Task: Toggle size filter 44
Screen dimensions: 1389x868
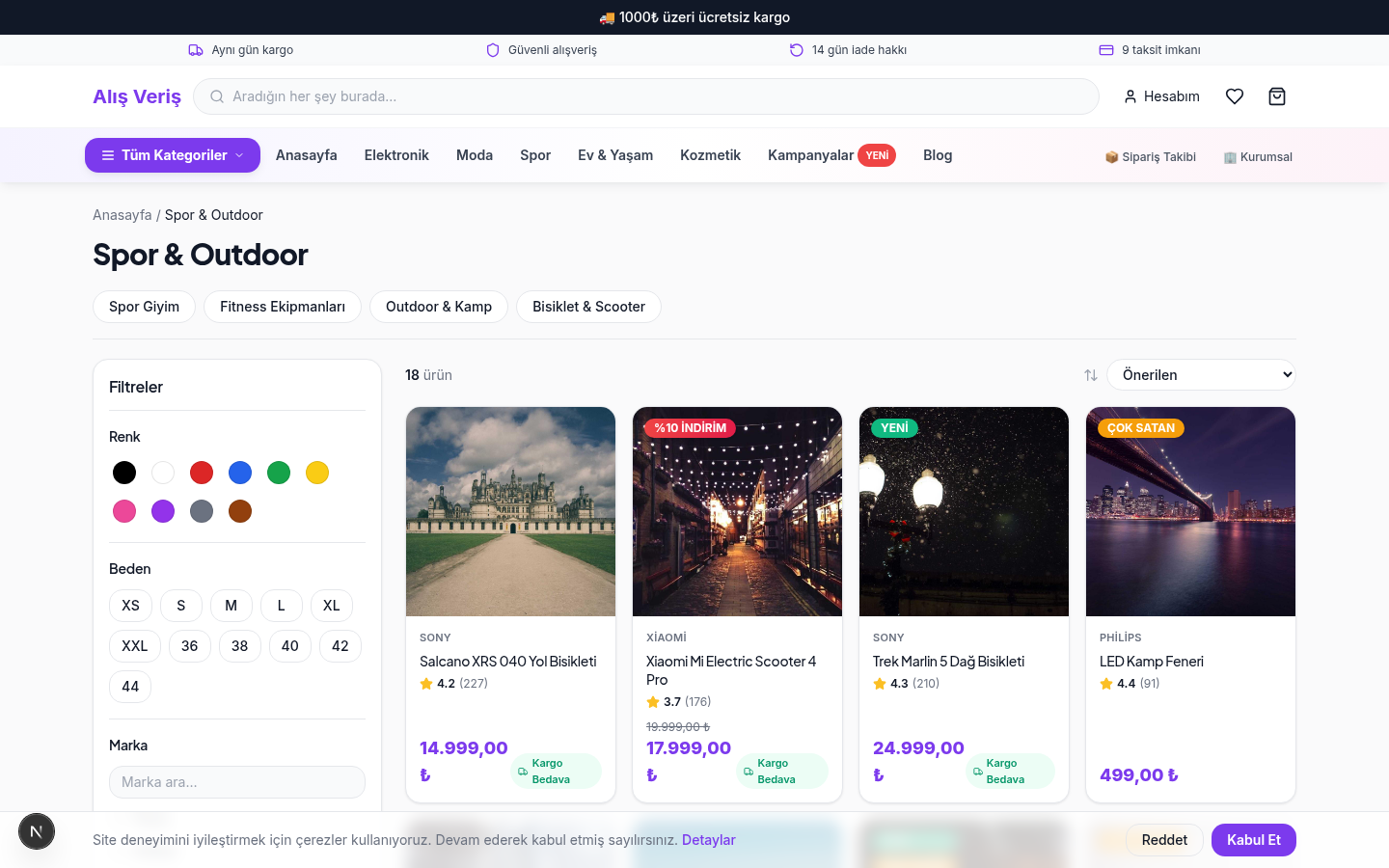Action: tap(130, 687)
